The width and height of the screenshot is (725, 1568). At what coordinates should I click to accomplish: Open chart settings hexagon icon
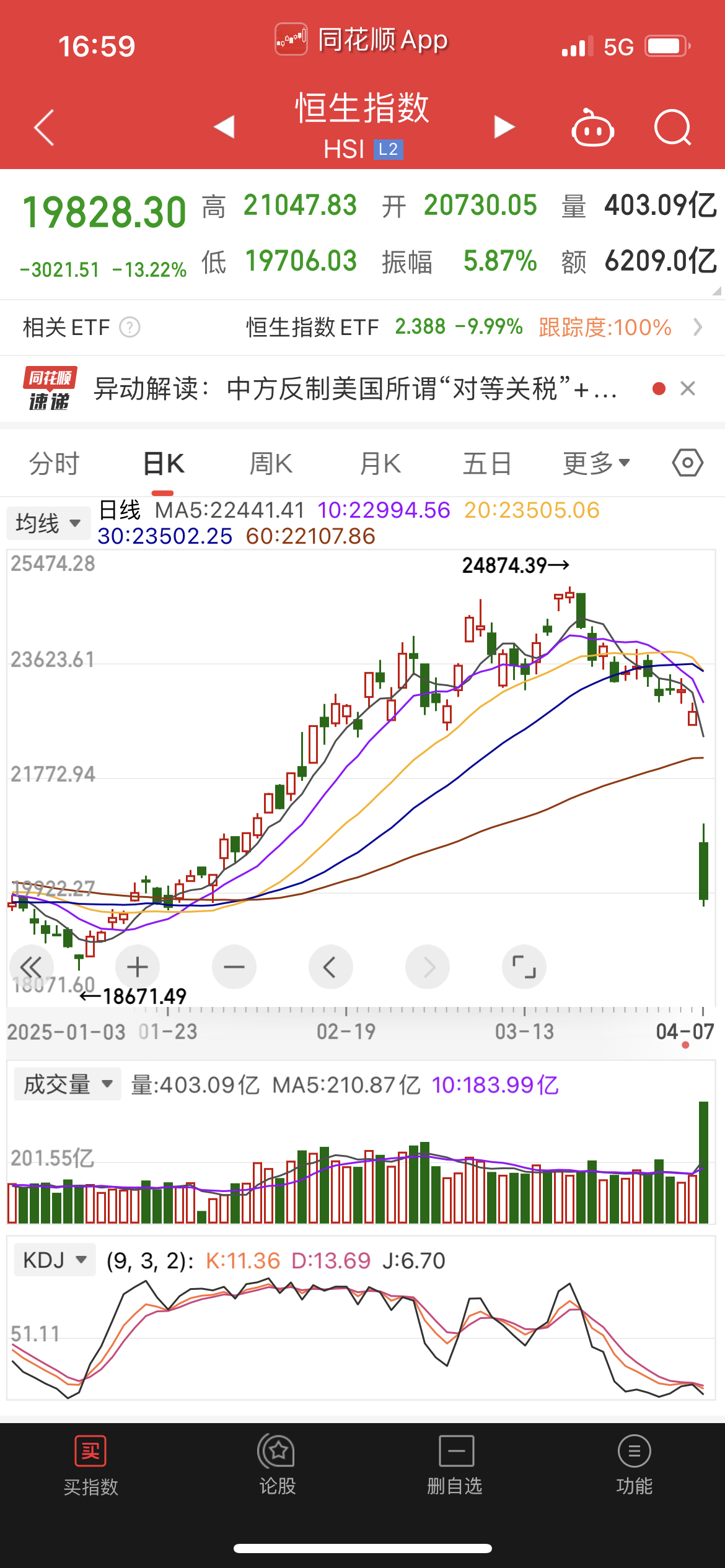click(x=687, y=463)
